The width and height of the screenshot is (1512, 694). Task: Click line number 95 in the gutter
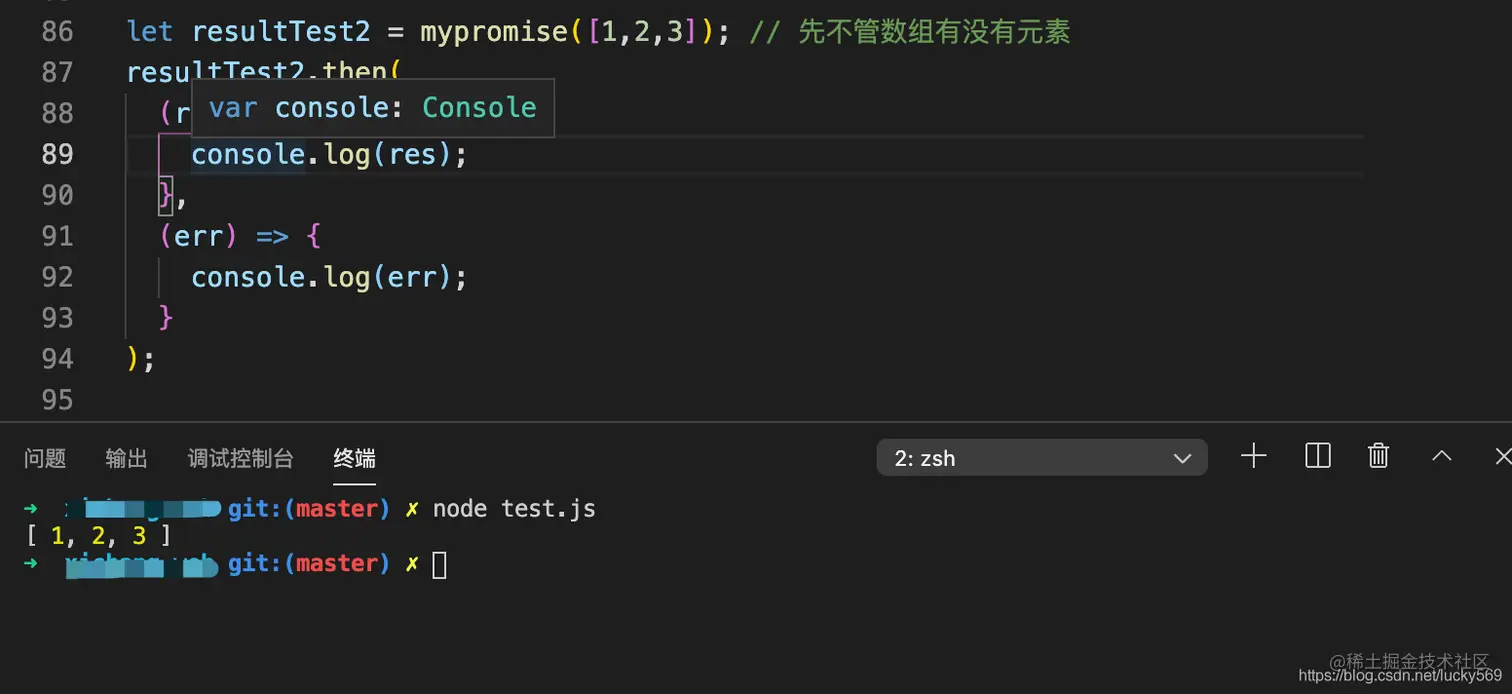tap(58, 400)
